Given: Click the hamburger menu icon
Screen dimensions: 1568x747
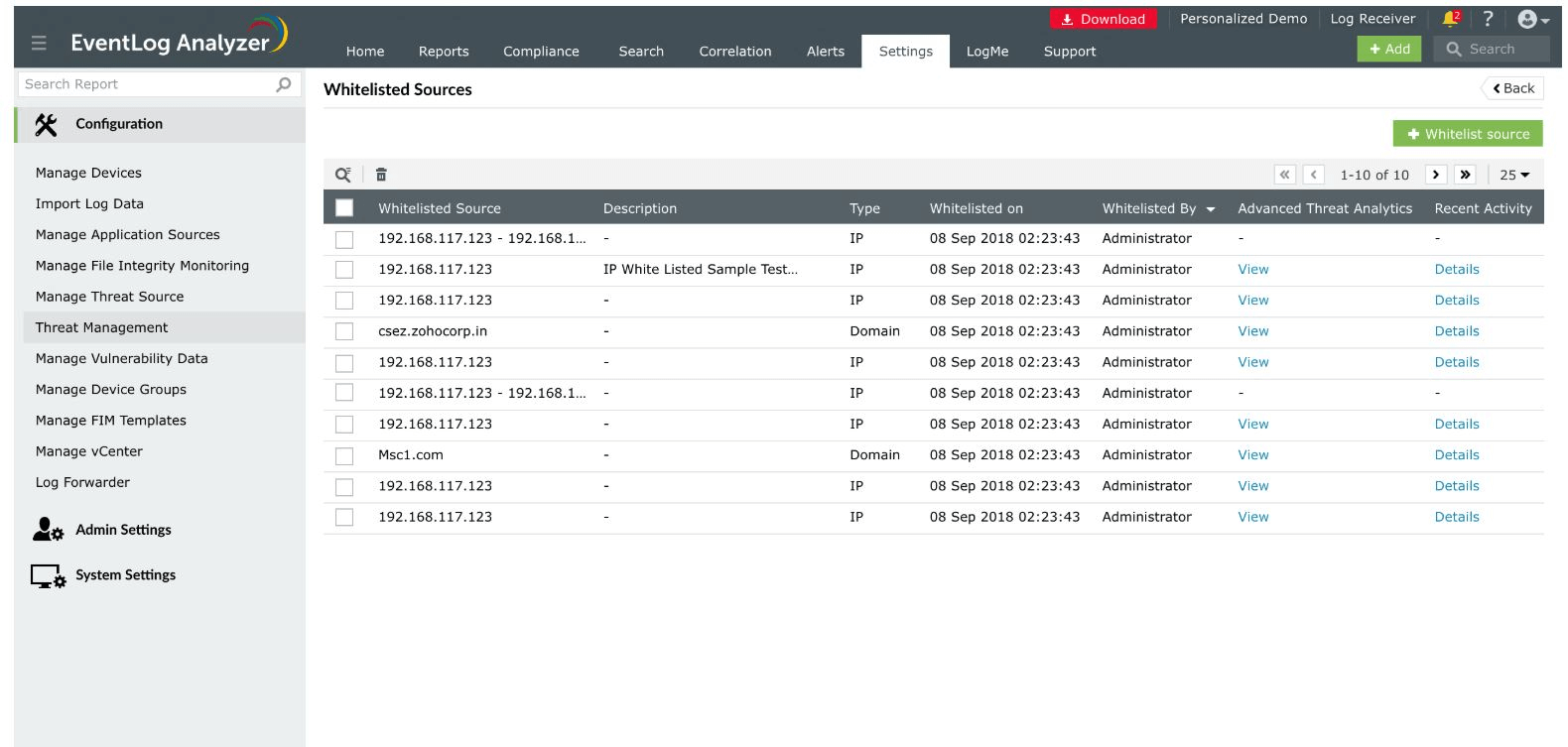Looking at the screenshot, I should point(39,43).
